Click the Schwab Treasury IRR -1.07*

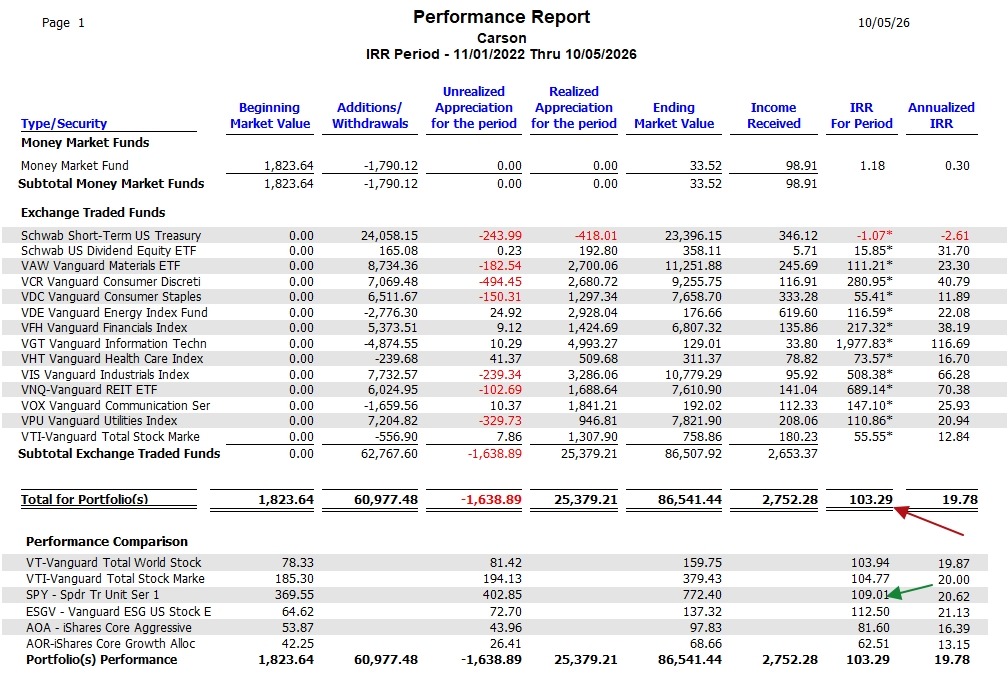pyautogui.click(x=874, y=235)
